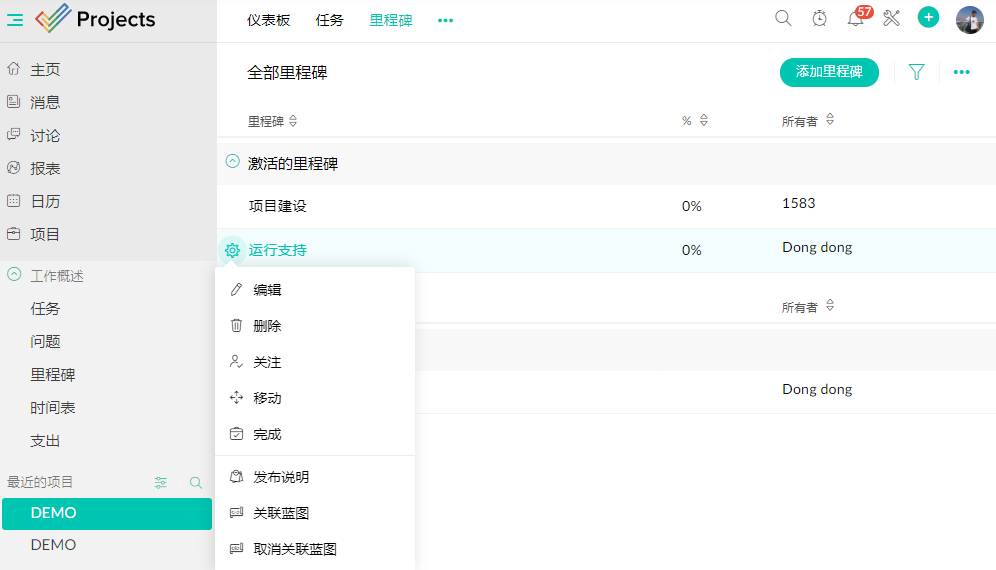The height and width of the screenshot is (570, 996).
Task: Collapse the 激活的里程碑 group
Action: tap(232, 161)
